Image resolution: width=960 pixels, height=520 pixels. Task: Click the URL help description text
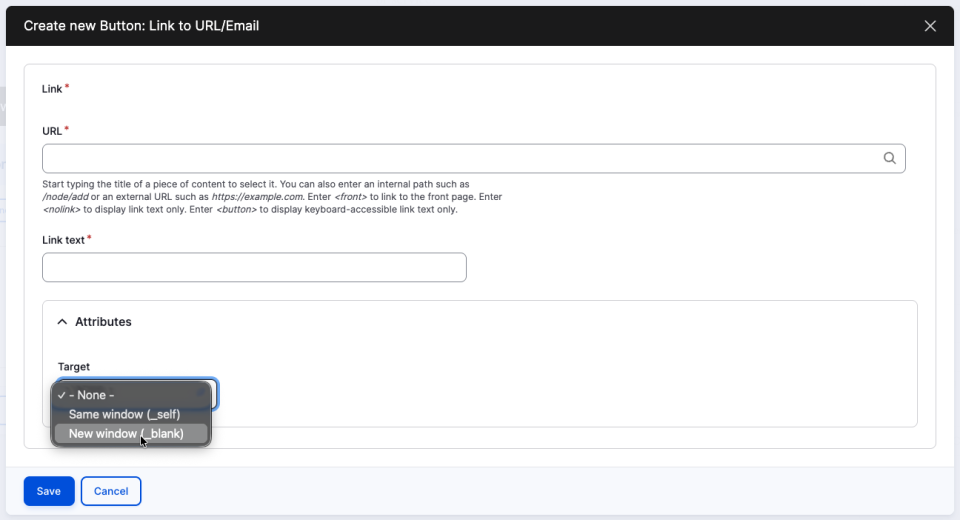pos(272,197)
